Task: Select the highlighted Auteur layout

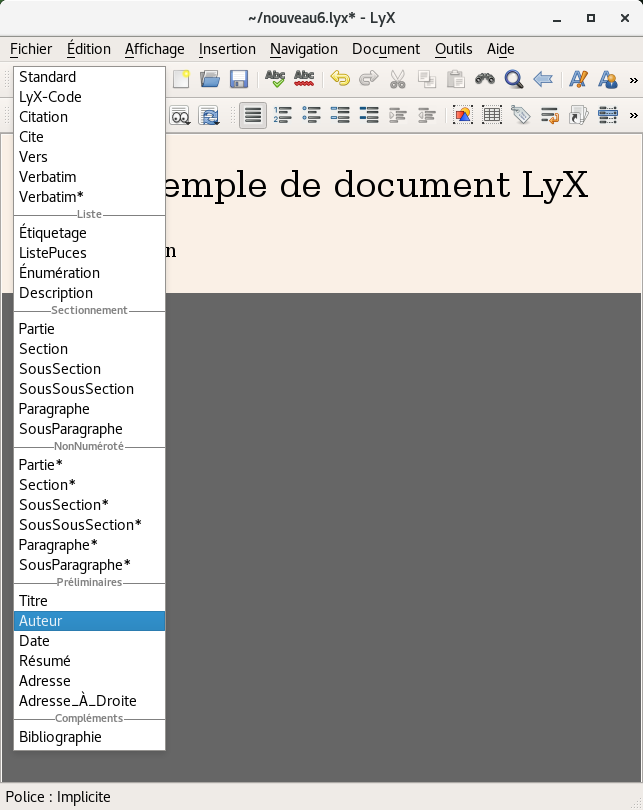Action: [x=89, y=621]
